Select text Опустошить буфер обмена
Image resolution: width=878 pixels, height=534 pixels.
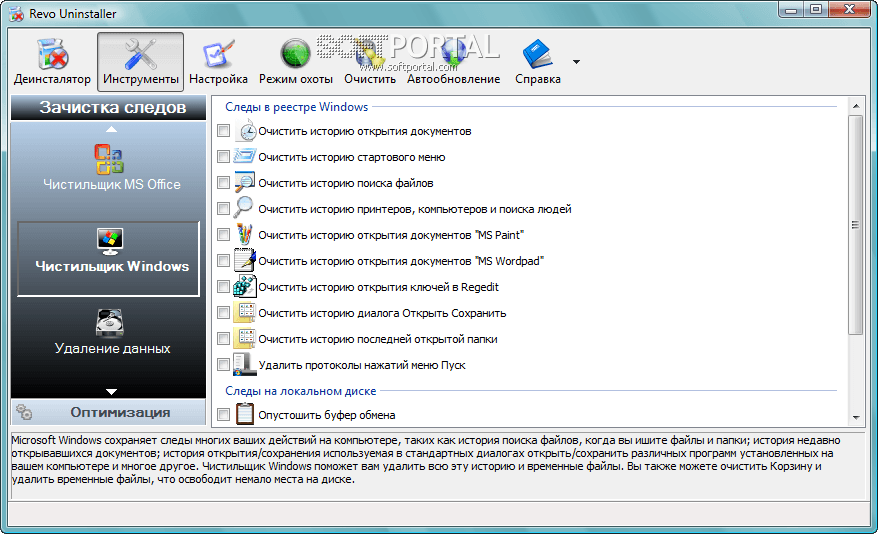coord(326,415)
